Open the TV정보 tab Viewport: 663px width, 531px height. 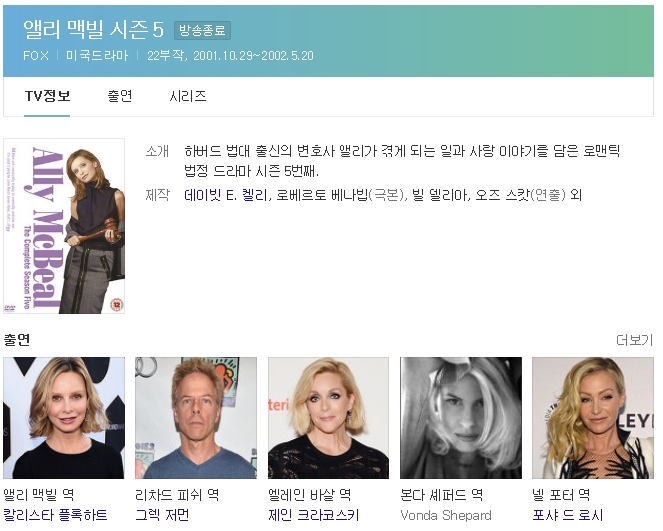click(x=48, y=97)
